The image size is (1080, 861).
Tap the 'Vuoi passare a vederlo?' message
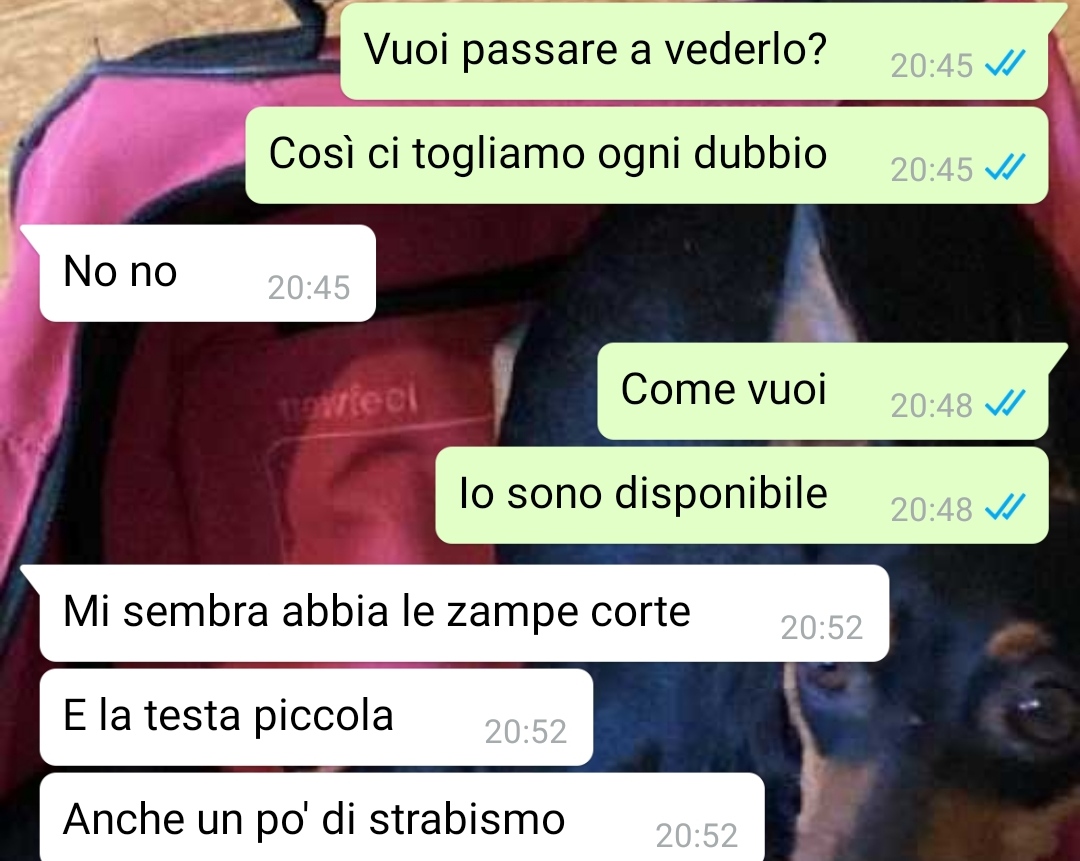click(694, 51)
